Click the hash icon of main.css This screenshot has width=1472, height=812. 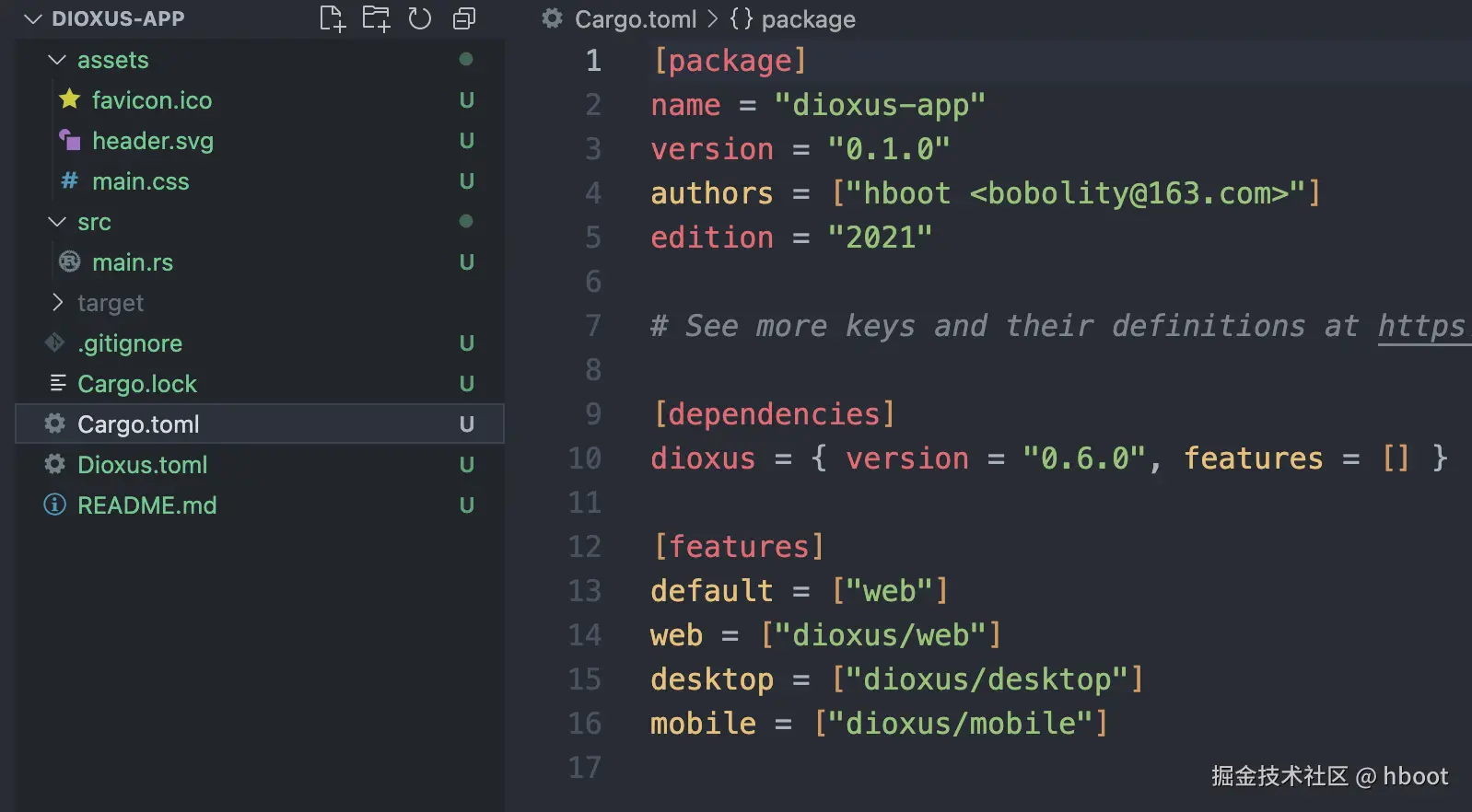[x=69, y=181]
